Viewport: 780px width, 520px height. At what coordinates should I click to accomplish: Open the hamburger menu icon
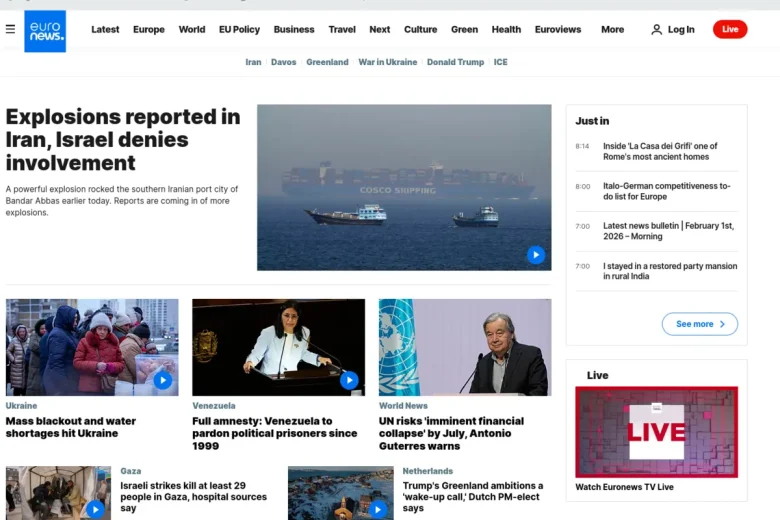click(x=10, y=29)
